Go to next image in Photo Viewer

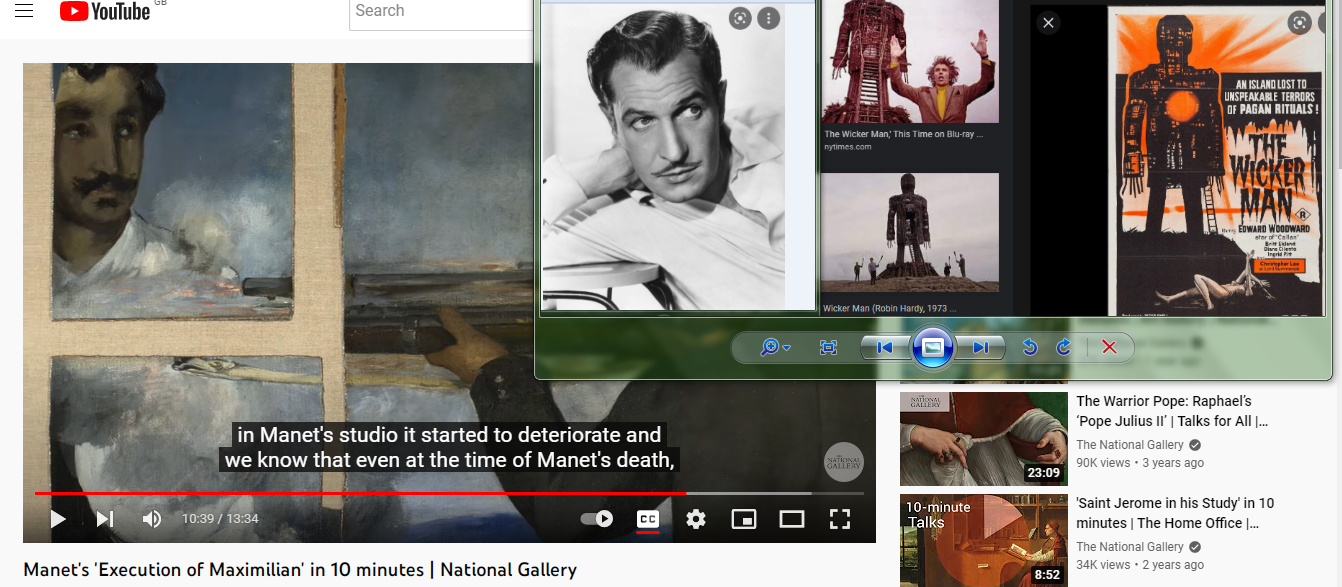click(x=980, y=347)
